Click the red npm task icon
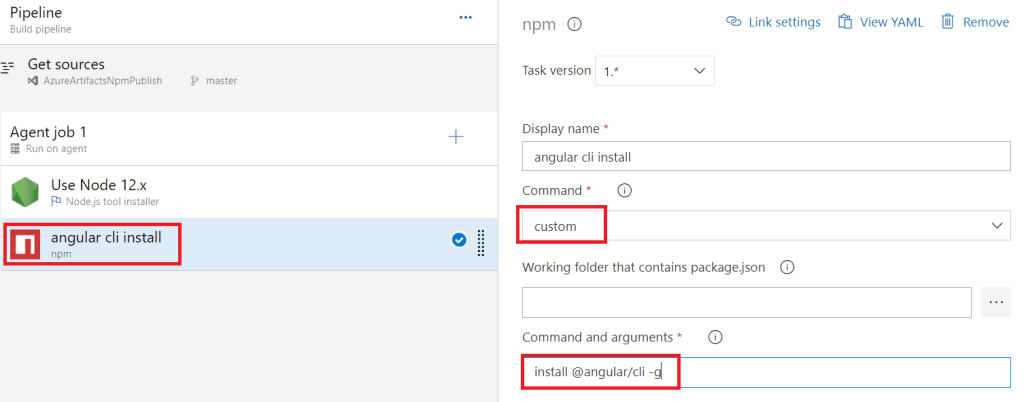This screenshot has height=402, width=1024. 26,244
